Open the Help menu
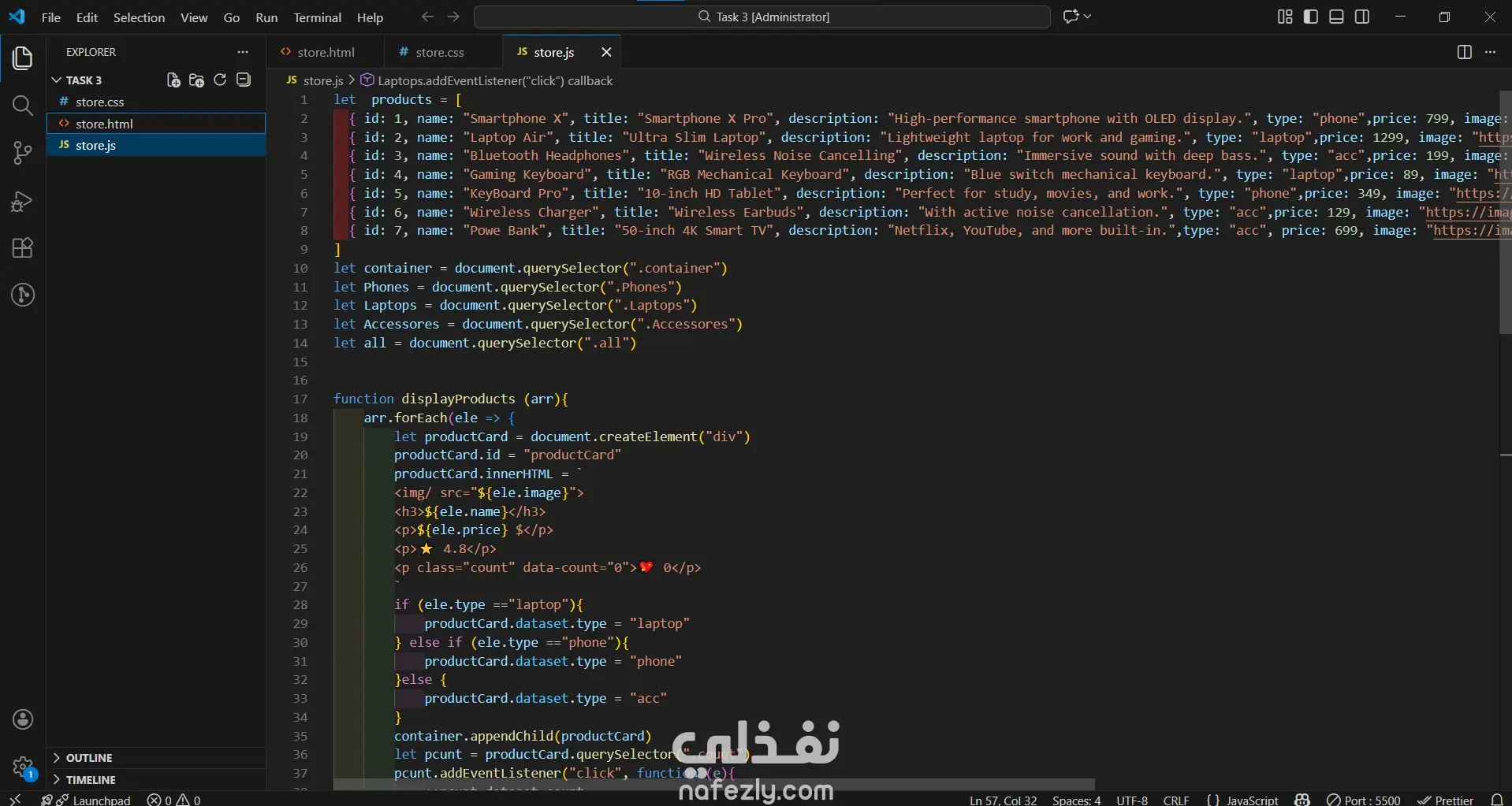1512x806 pixels. click(x=370, y=17)
